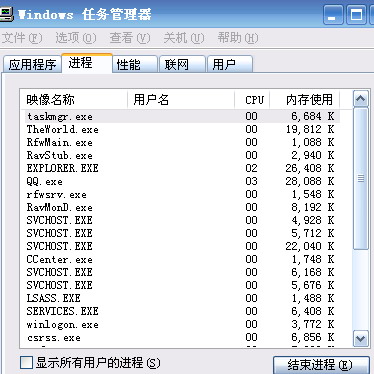Open the 文件(F) menu

22,38
